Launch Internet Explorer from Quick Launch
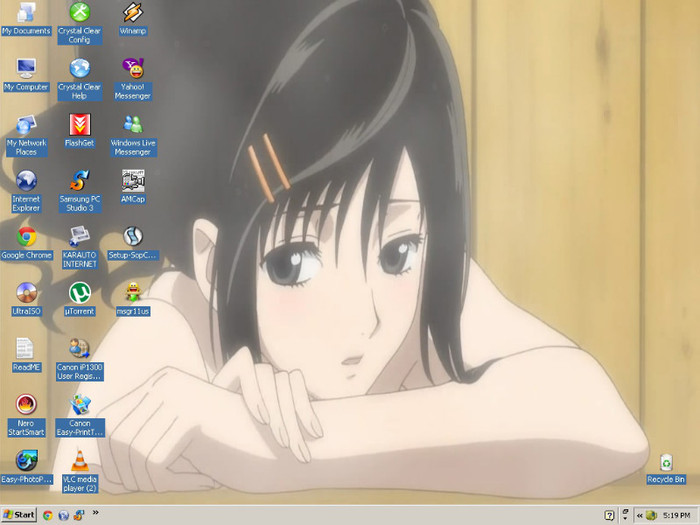Screen dimensions: 700x525 (63, 515)
